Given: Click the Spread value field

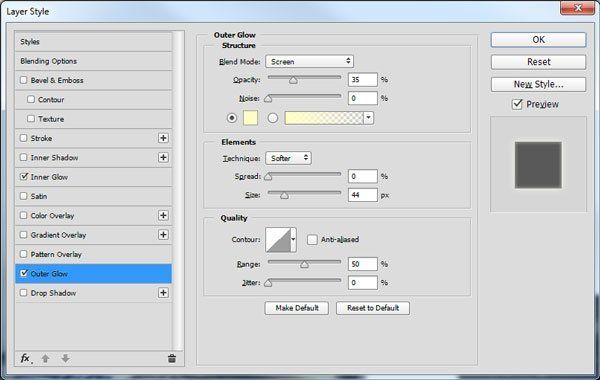Looking at the screenshot, I should click(x=363, y=176).
